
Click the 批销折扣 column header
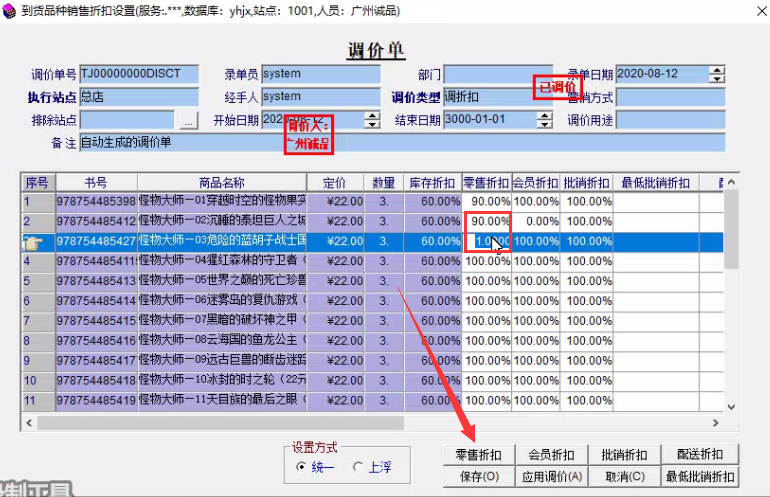tap(586, 183)
